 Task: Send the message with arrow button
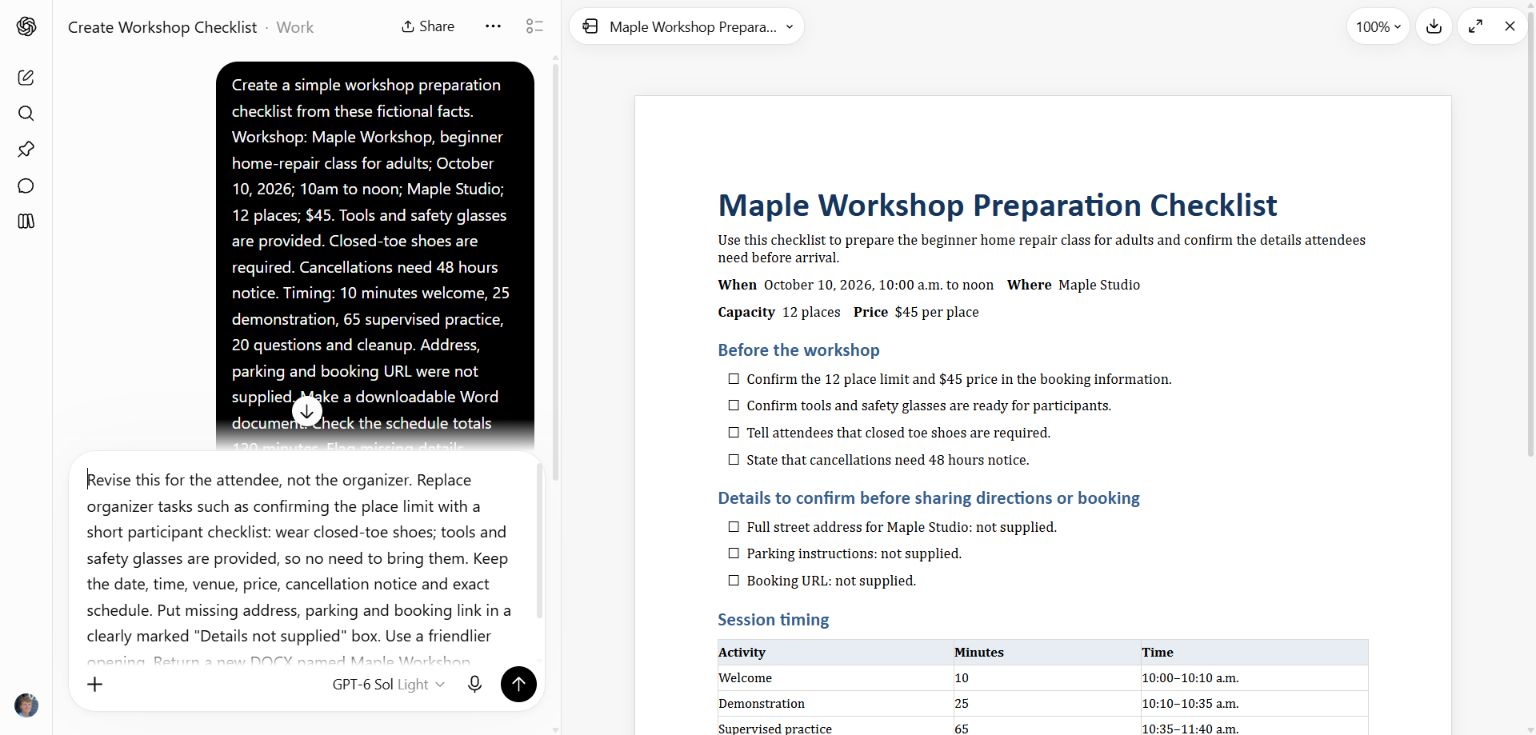point(518,684)
